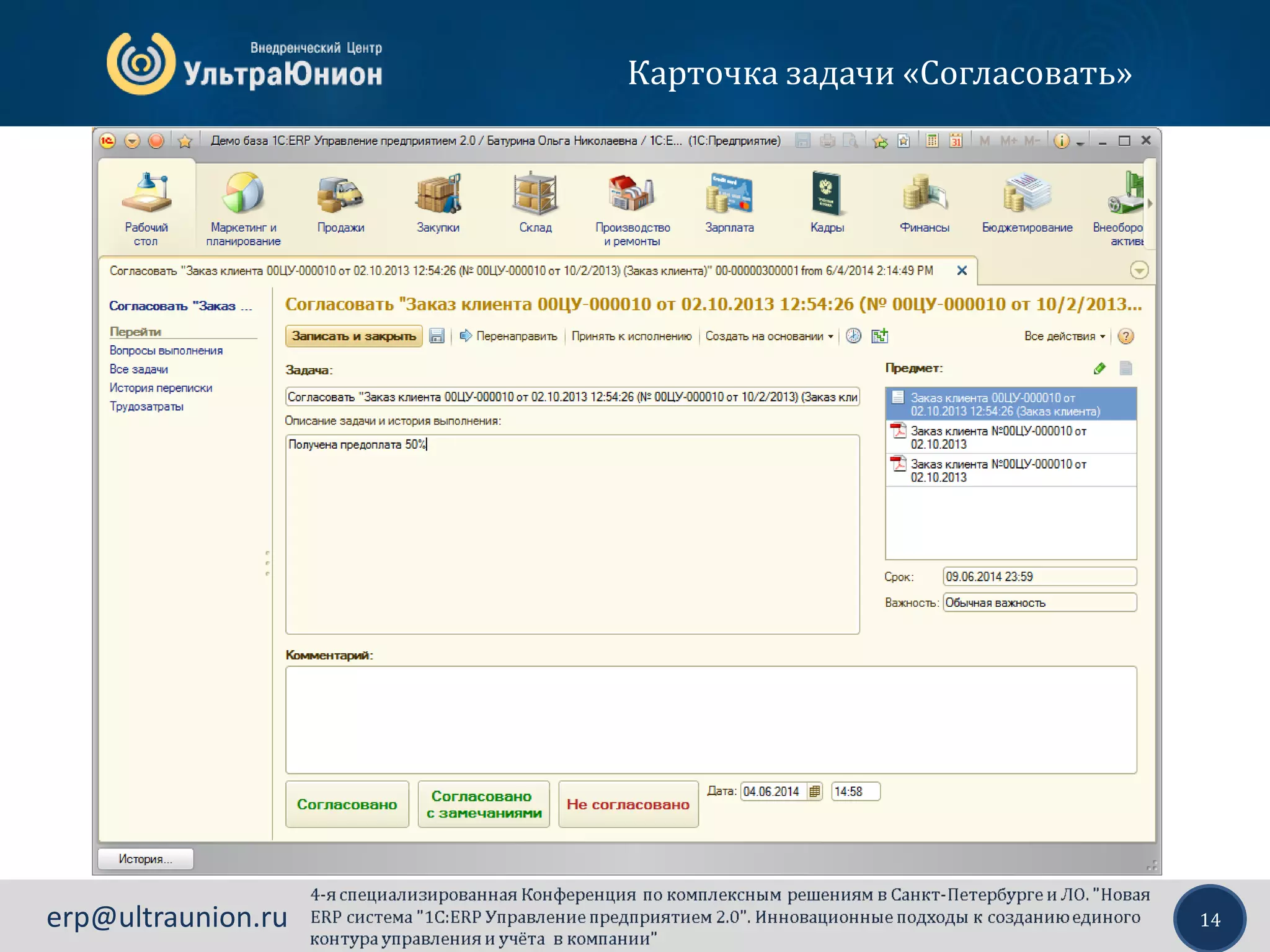Click the green table-plus icon in form toolbar
Viewport: 1270px width, 952px height.
pyautogui.click(x=880, y=336)
